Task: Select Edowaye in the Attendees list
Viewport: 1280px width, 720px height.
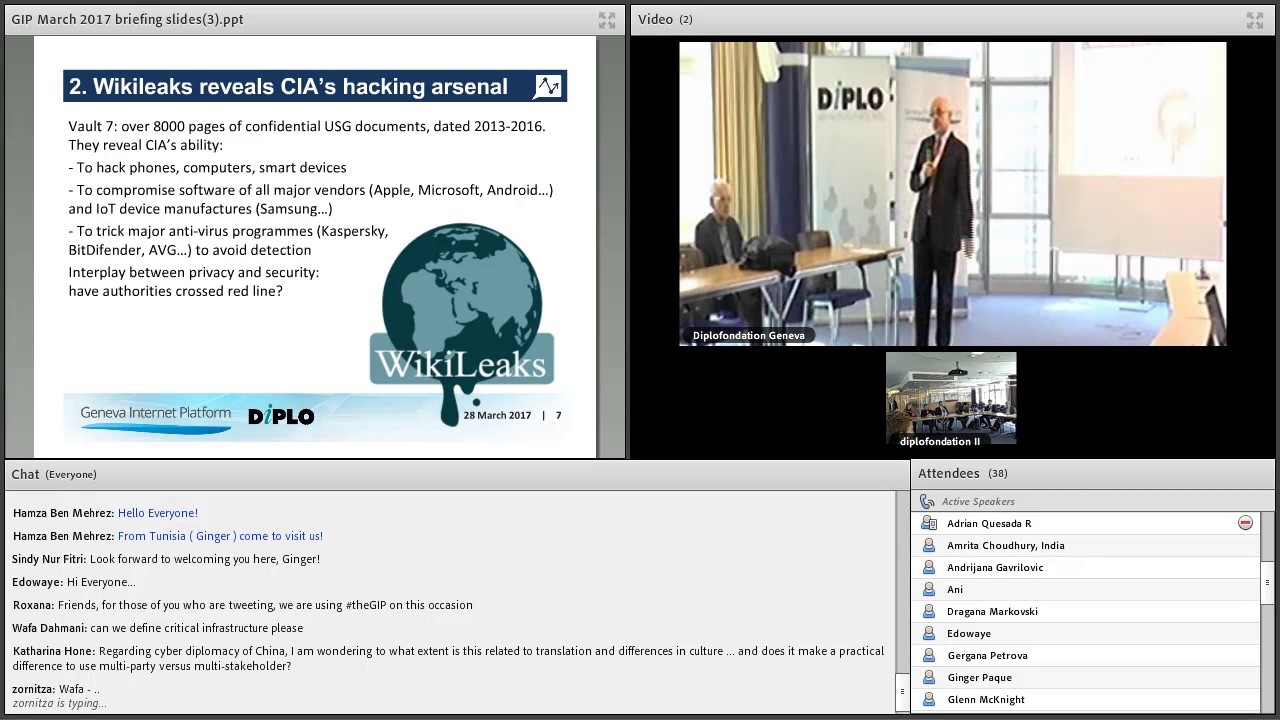Action: pyautogui.click(x=1086, y=633)
